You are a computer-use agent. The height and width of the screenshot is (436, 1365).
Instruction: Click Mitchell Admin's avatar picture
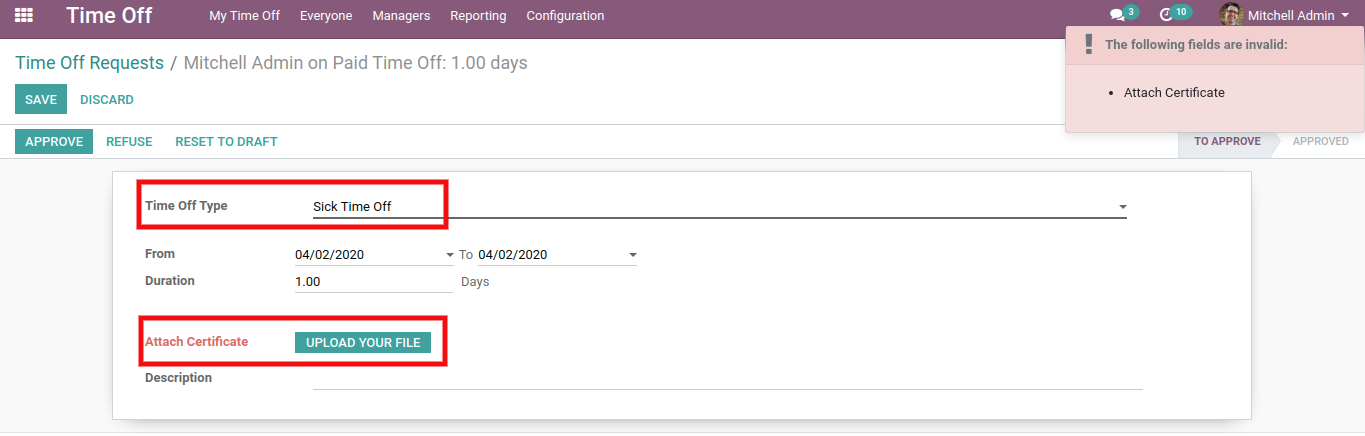coord(1231,16)
